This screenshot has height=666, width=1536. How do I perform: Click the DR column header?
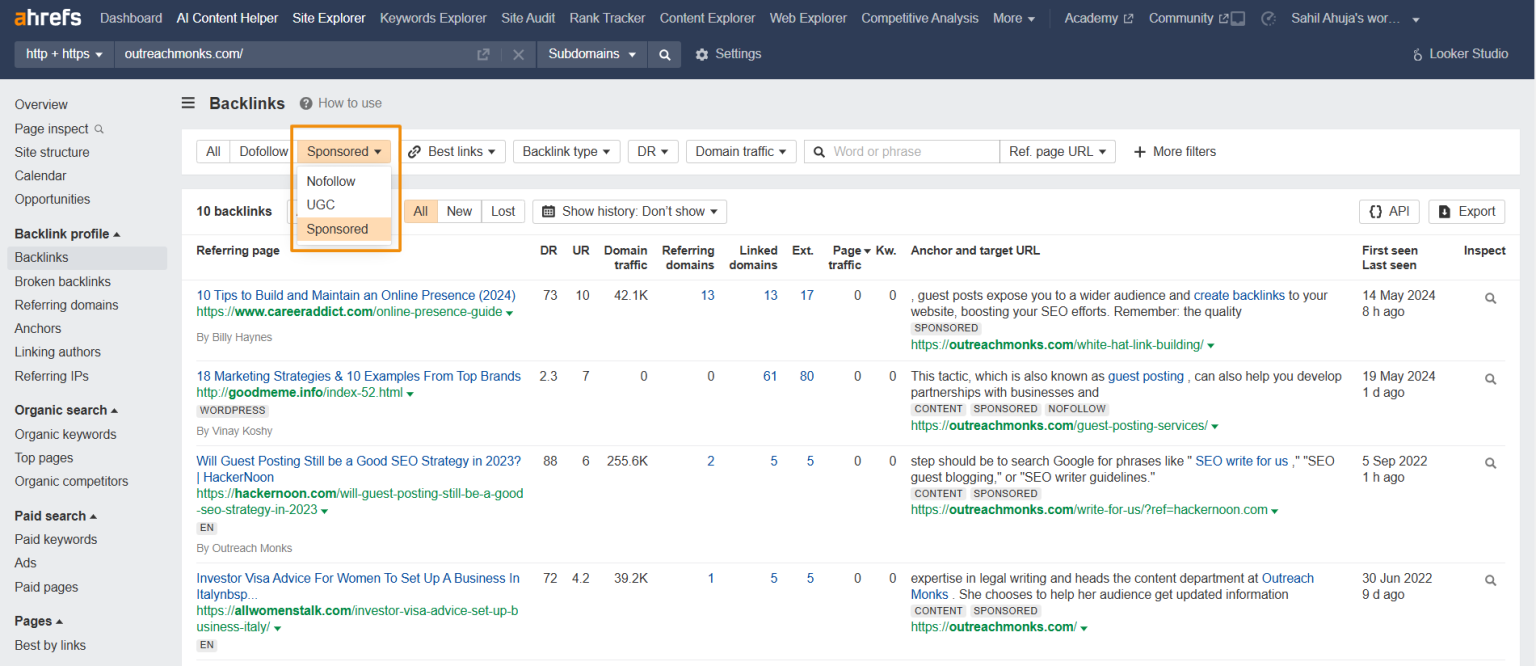pos(548,250)
